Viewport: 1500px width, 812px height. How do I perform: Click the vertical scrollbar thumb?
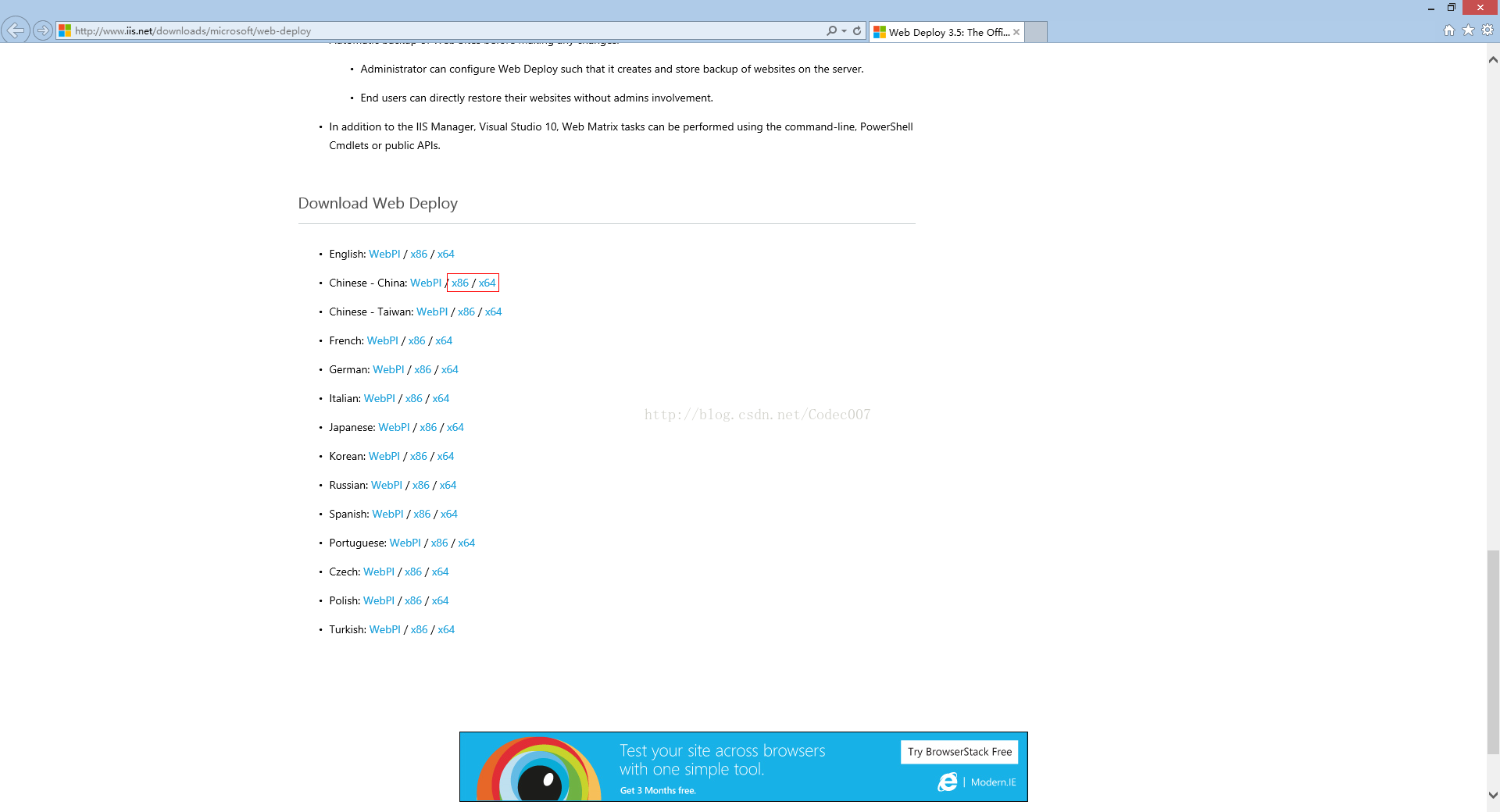tap(1493, 652)
